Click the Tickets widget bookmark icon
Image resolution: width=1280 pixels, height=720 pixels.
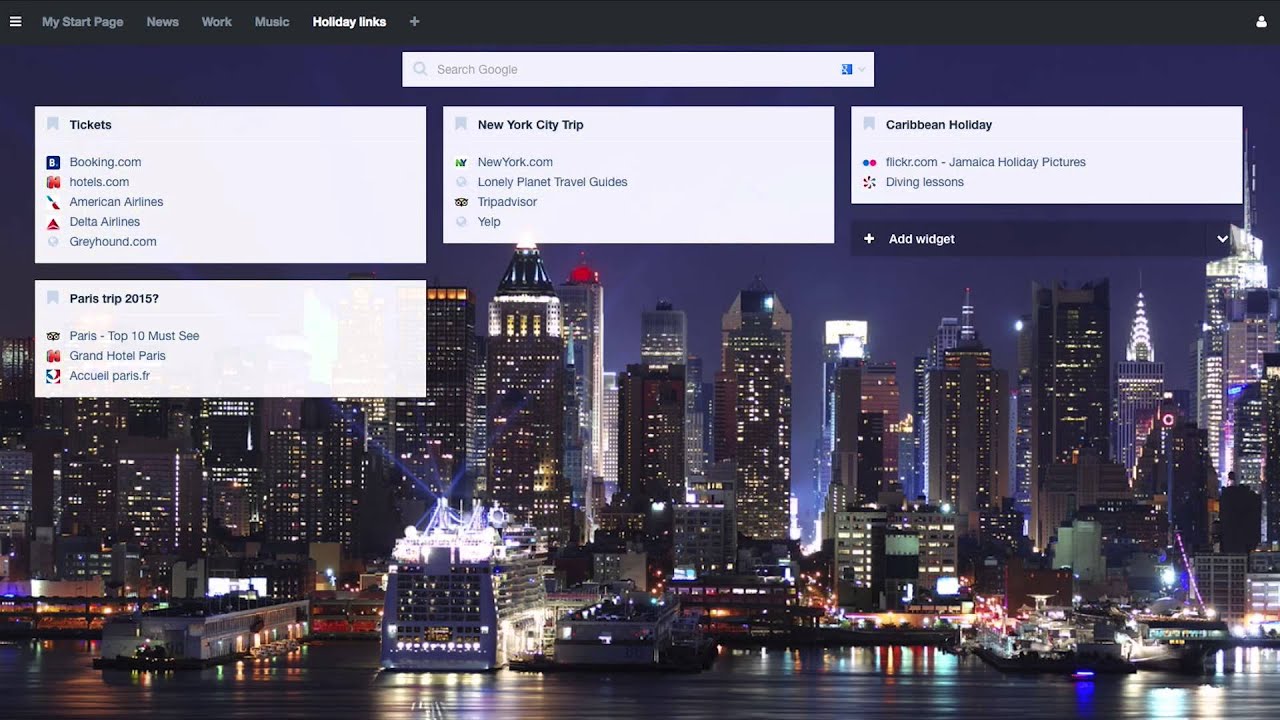coord(53,124)
